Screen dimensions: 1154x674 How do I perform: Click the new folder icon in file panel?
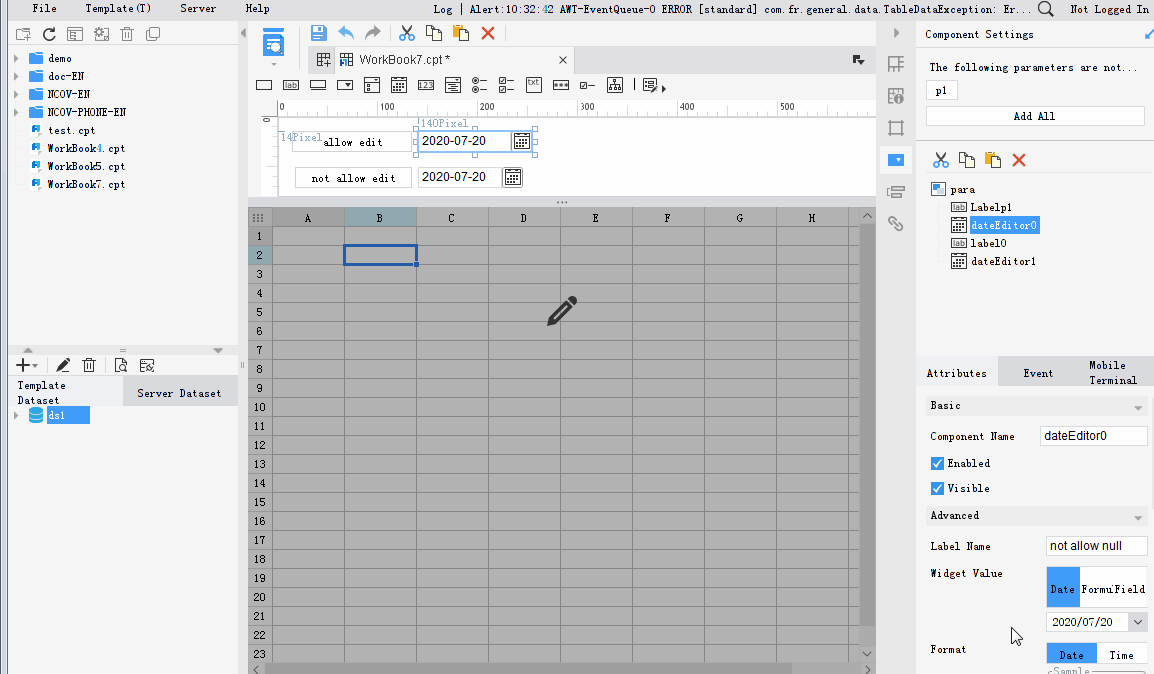24,34
